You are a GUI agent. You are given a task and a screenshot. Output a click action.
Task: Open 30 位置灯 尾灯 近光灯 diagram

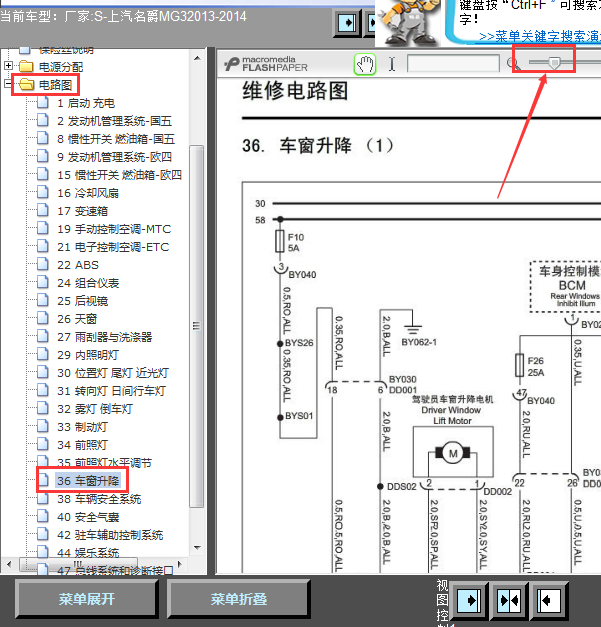point(113,373)
